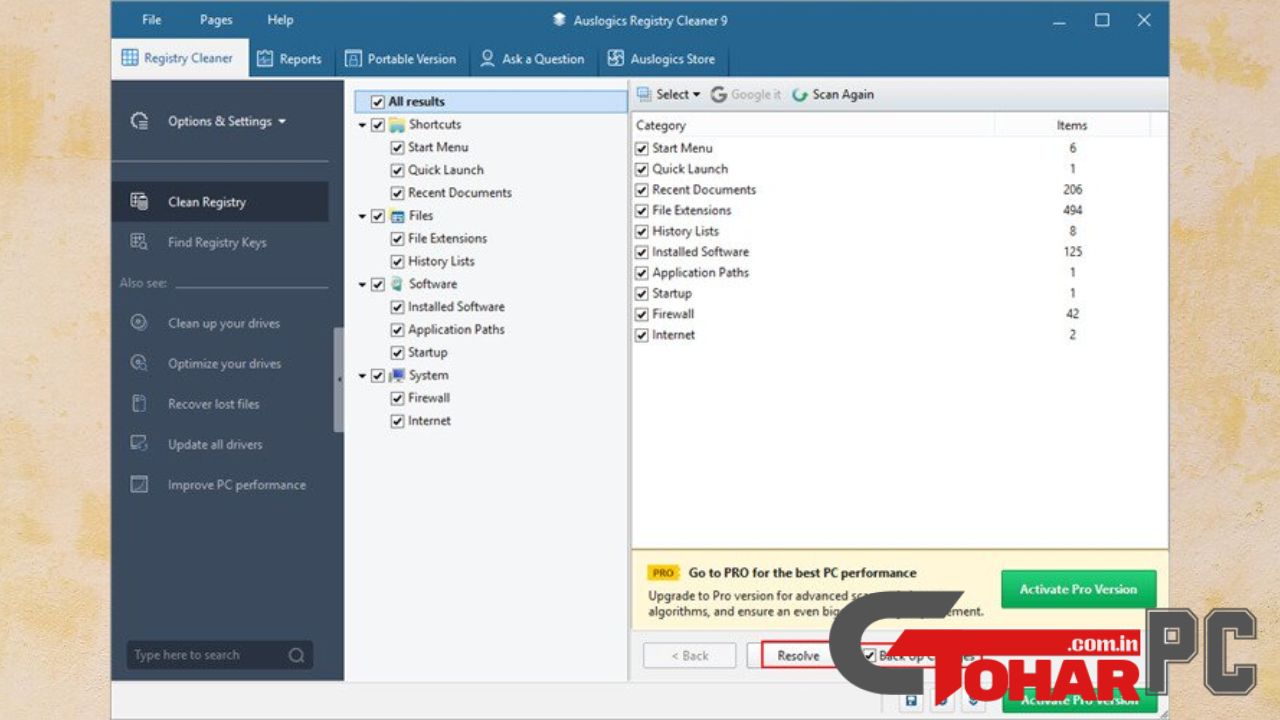Viewport: 1280px width, 720px height.
Task: Sort by the Items column header
Action: pyautogui.click(x=1072, y=125)
